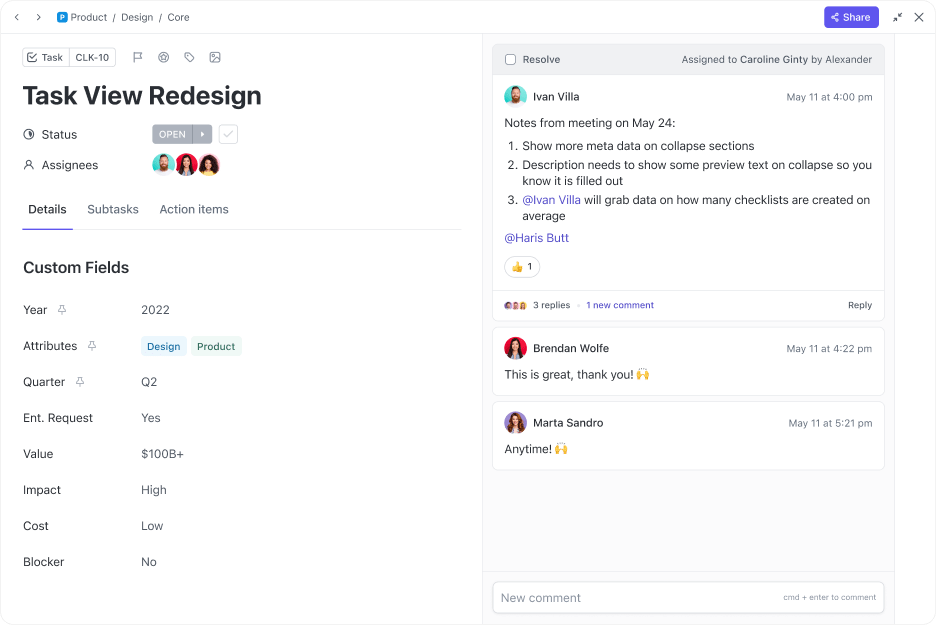
Task: Set a priority flag on the task
Action: [138, 57]
